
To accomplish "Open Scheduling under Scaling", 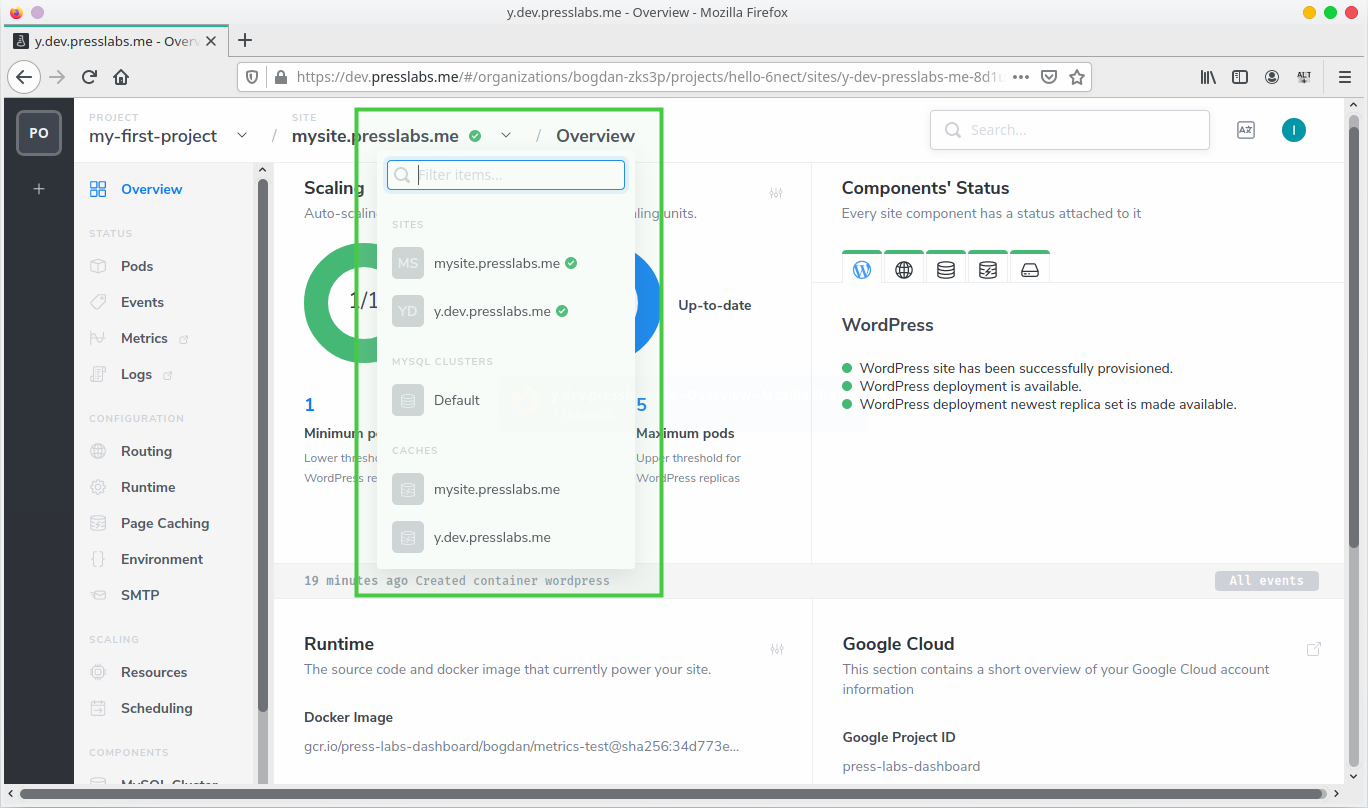I will 140,708.
